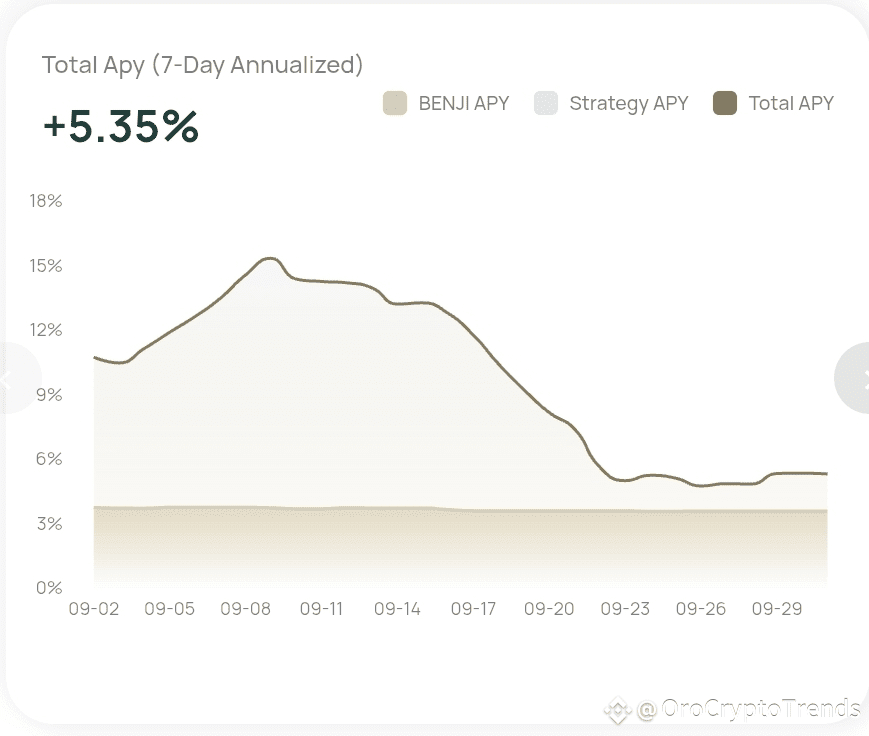This screenshot has width=869, height=736.
Task: Click the Total APY peak above 15%
Action: (x=270, y=259)
